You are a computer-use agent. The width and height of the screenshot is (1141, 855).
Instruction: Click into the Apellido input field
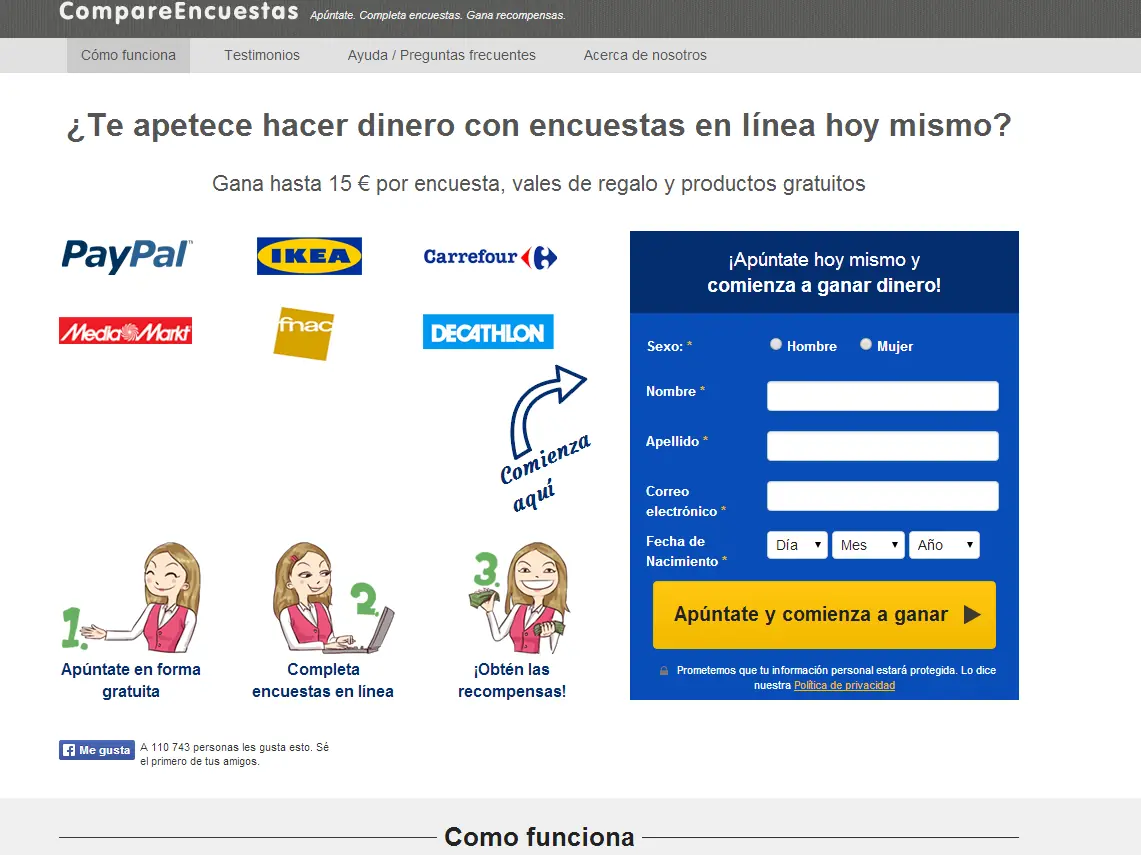(x=883, y=446)
